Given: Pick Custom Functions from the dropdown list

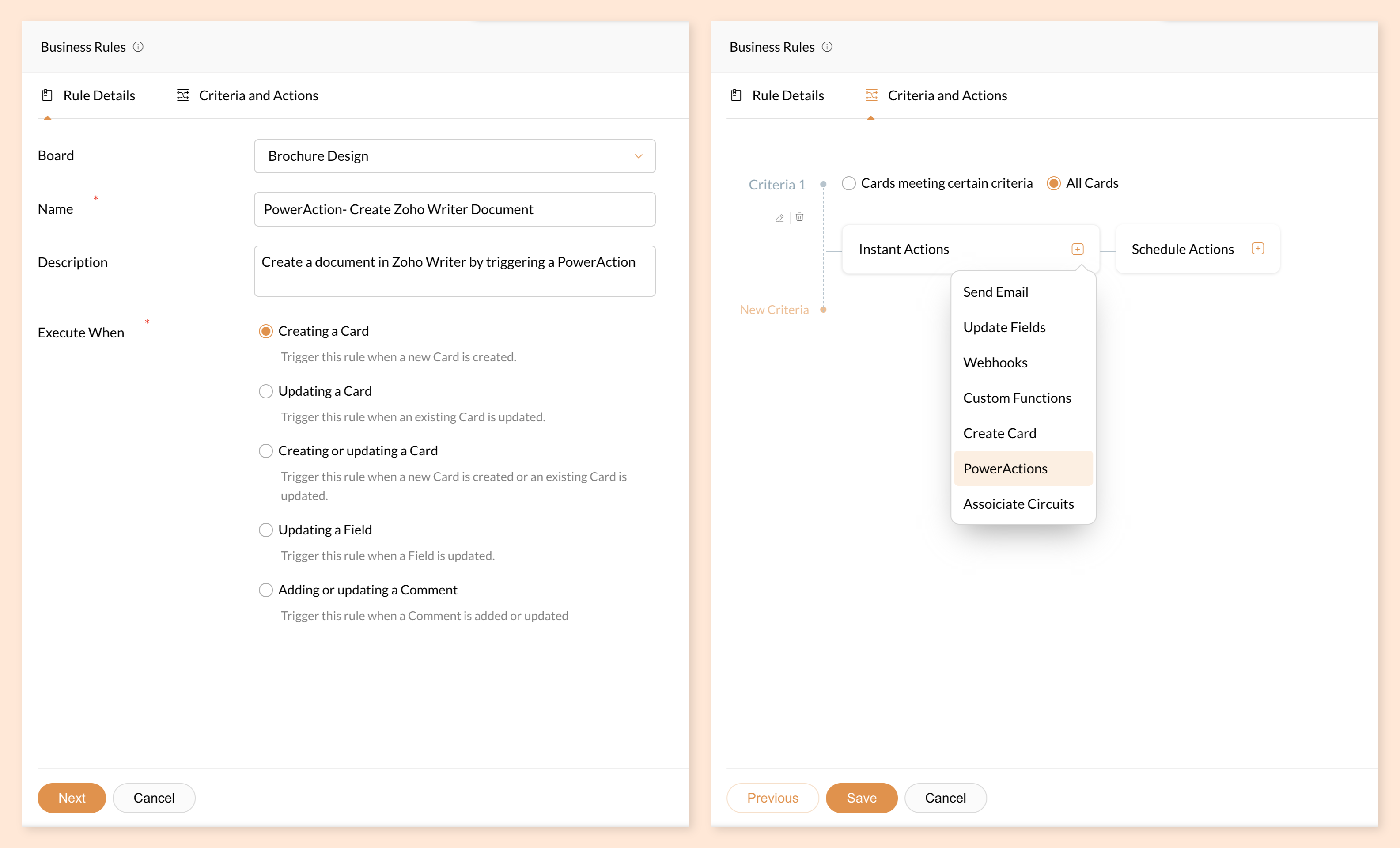Looking at the screenshot, I should click(x=1017, y=397).
